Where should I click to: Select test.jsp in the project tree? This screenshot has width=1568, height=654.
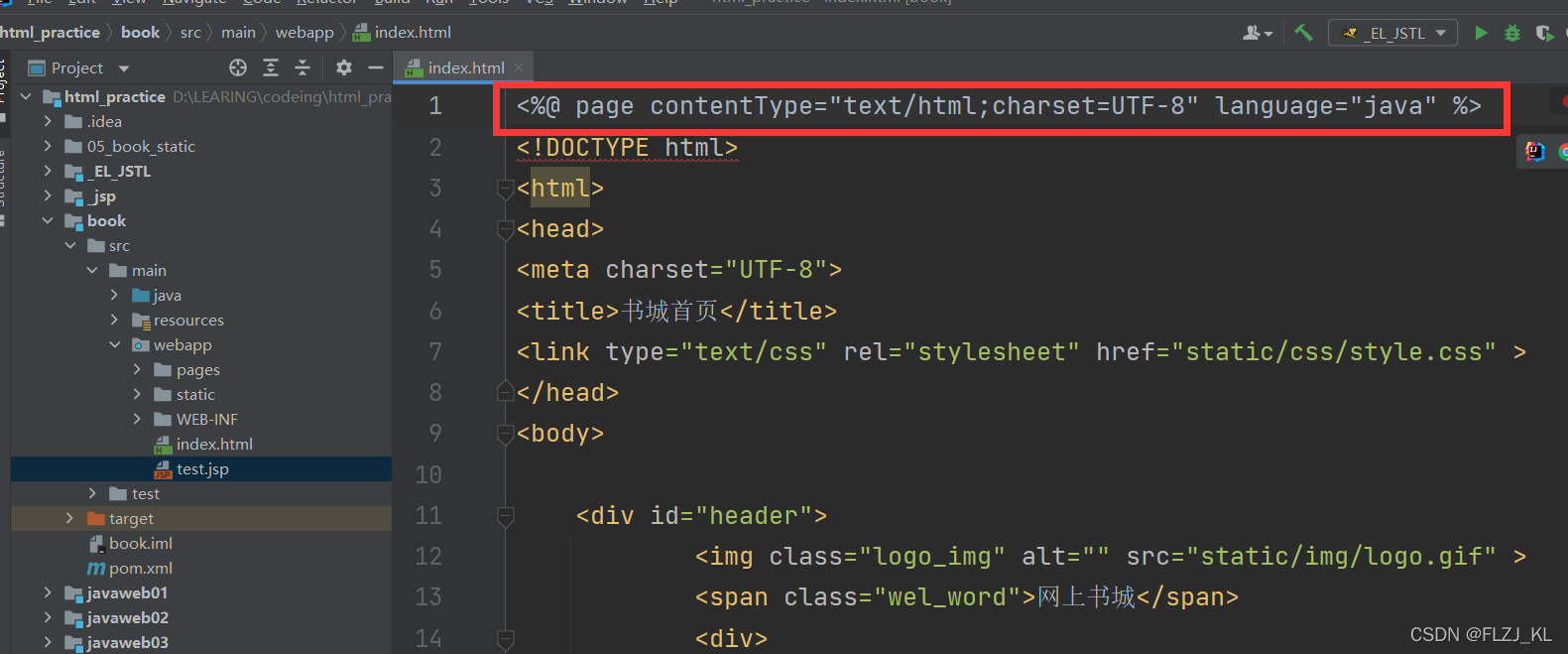point(202,468)
